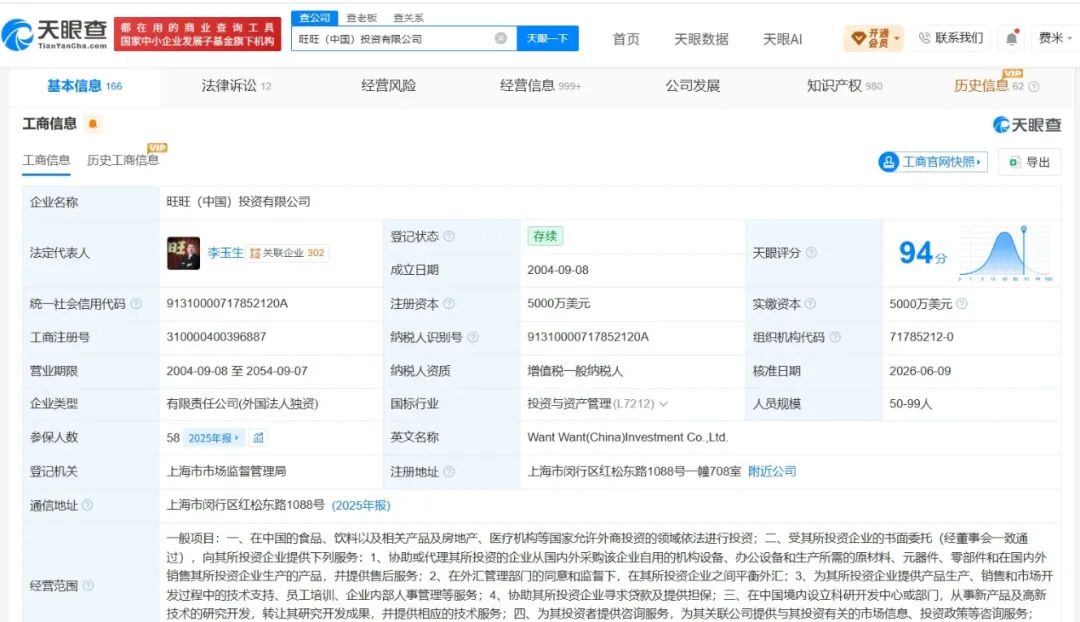1080x622 pixels.
Task: Select the 工商信息 sub-tab
Action: tap(46, 160)
